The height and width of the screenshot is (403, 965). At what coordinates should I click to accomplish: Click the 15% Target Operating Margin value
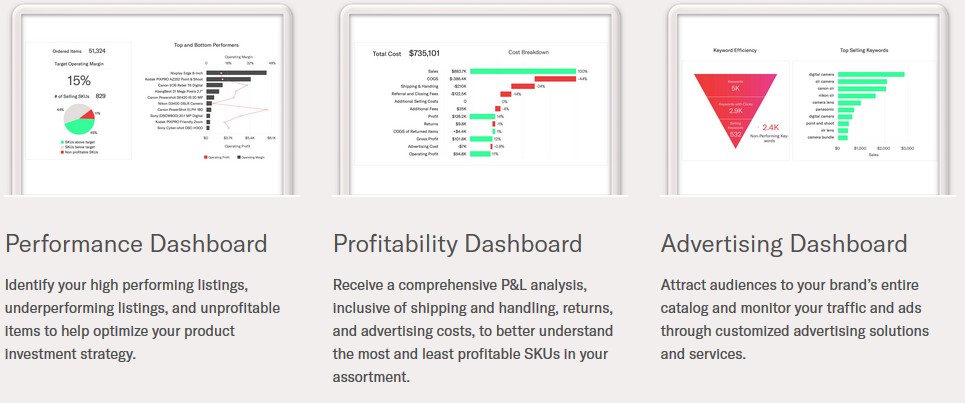79,81
